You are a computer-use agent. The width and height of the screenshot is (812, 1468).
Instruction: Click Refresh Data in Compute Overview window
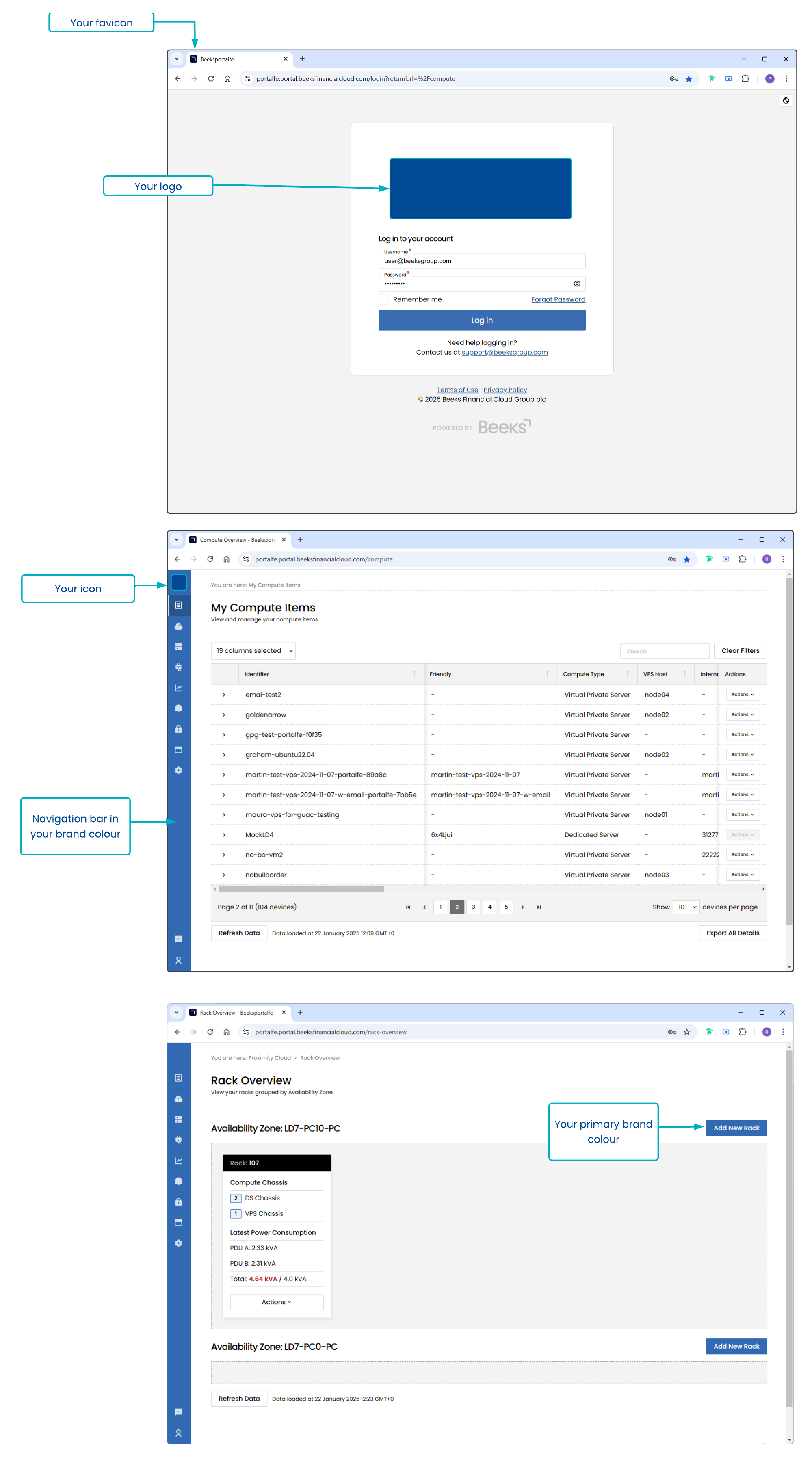[239, 933]
